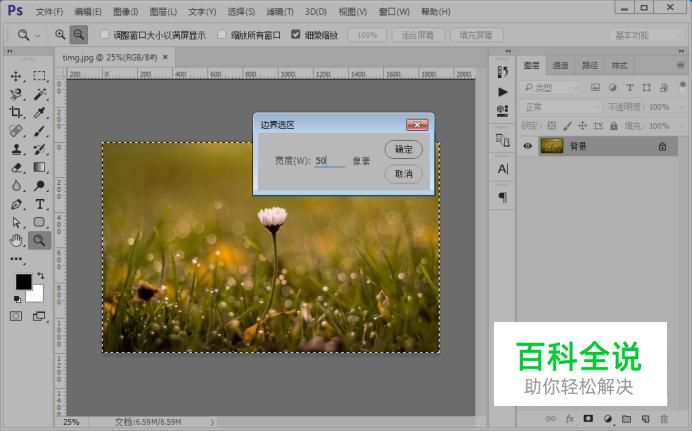Click 确定 in the 边界选区 dialog

(x=403, y=149)
